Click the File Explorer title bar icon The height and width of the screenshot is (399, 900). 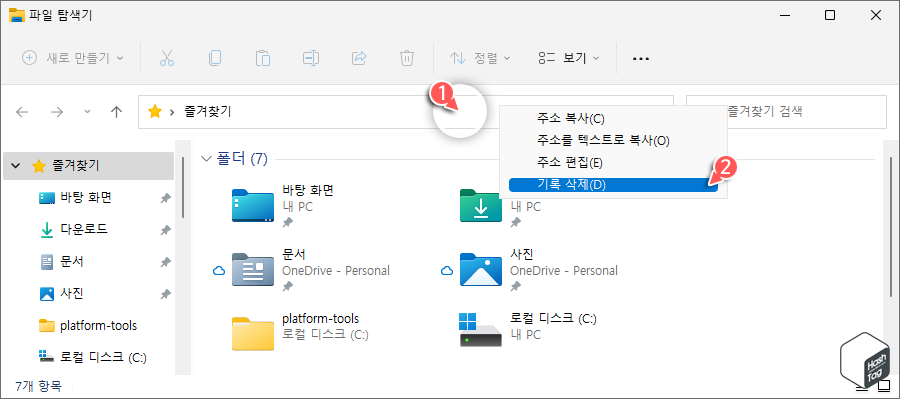pos(17,16)
